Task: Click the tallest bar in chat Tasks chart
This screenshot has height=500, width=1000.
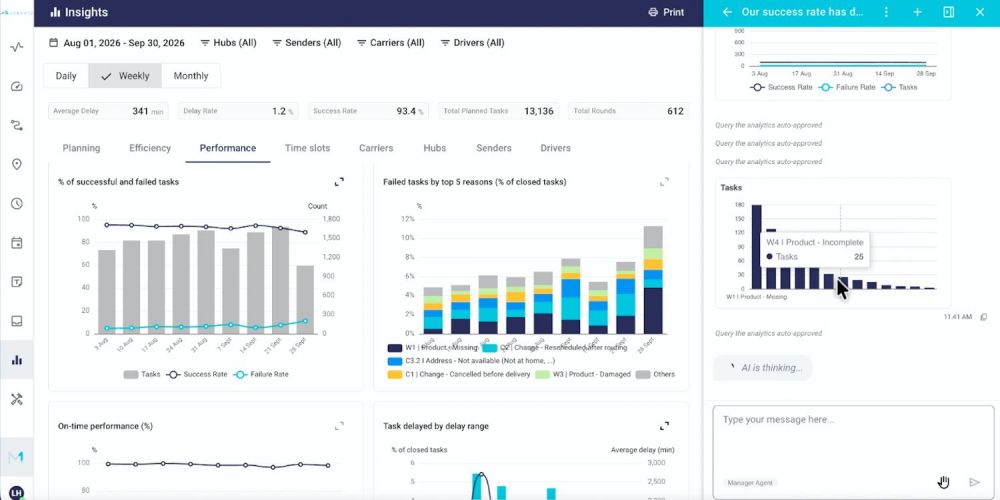Action: coord(756,247)
